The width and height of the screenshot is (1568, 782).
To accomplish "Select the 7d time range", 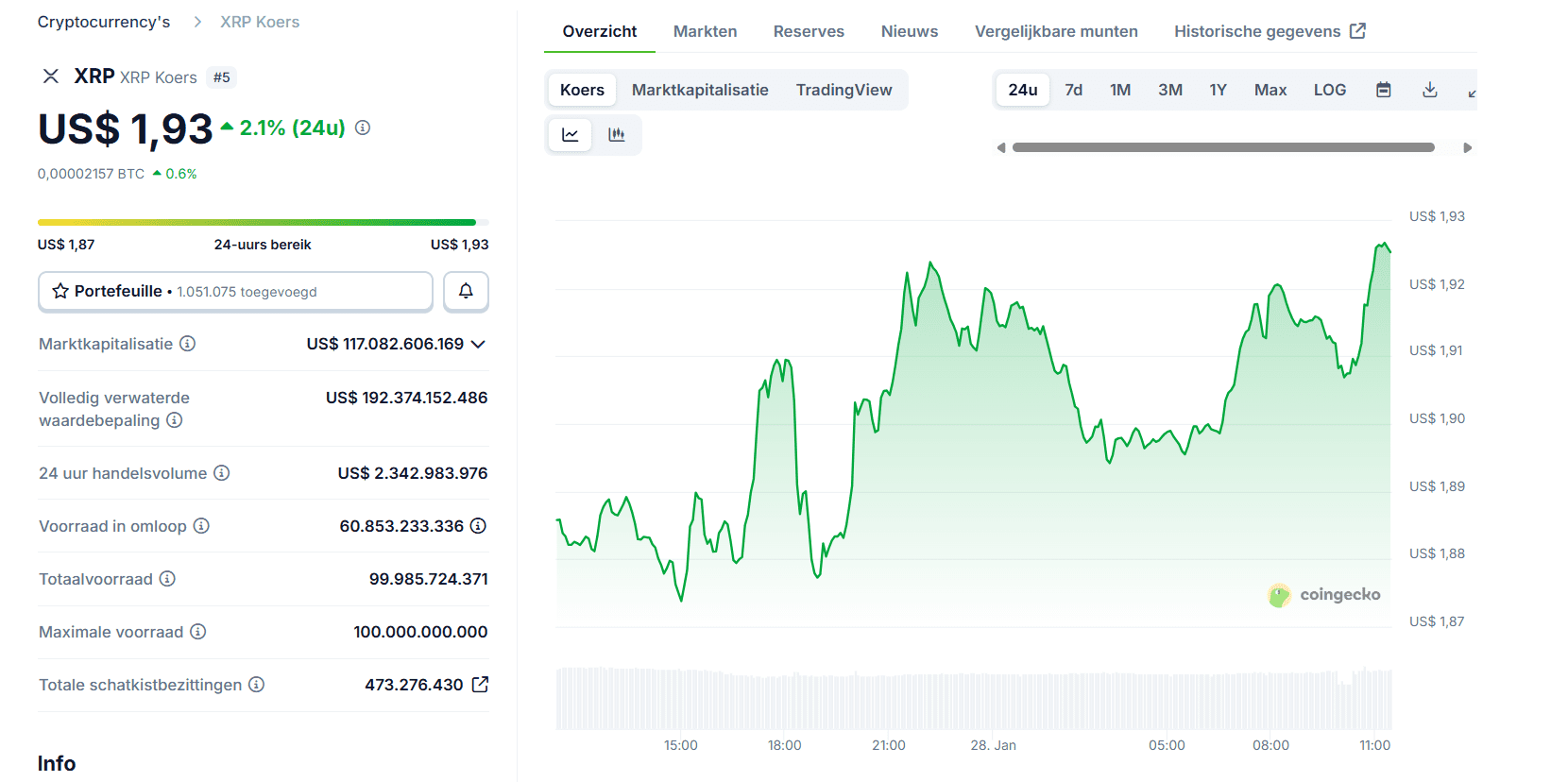I will pos(1073,90).
